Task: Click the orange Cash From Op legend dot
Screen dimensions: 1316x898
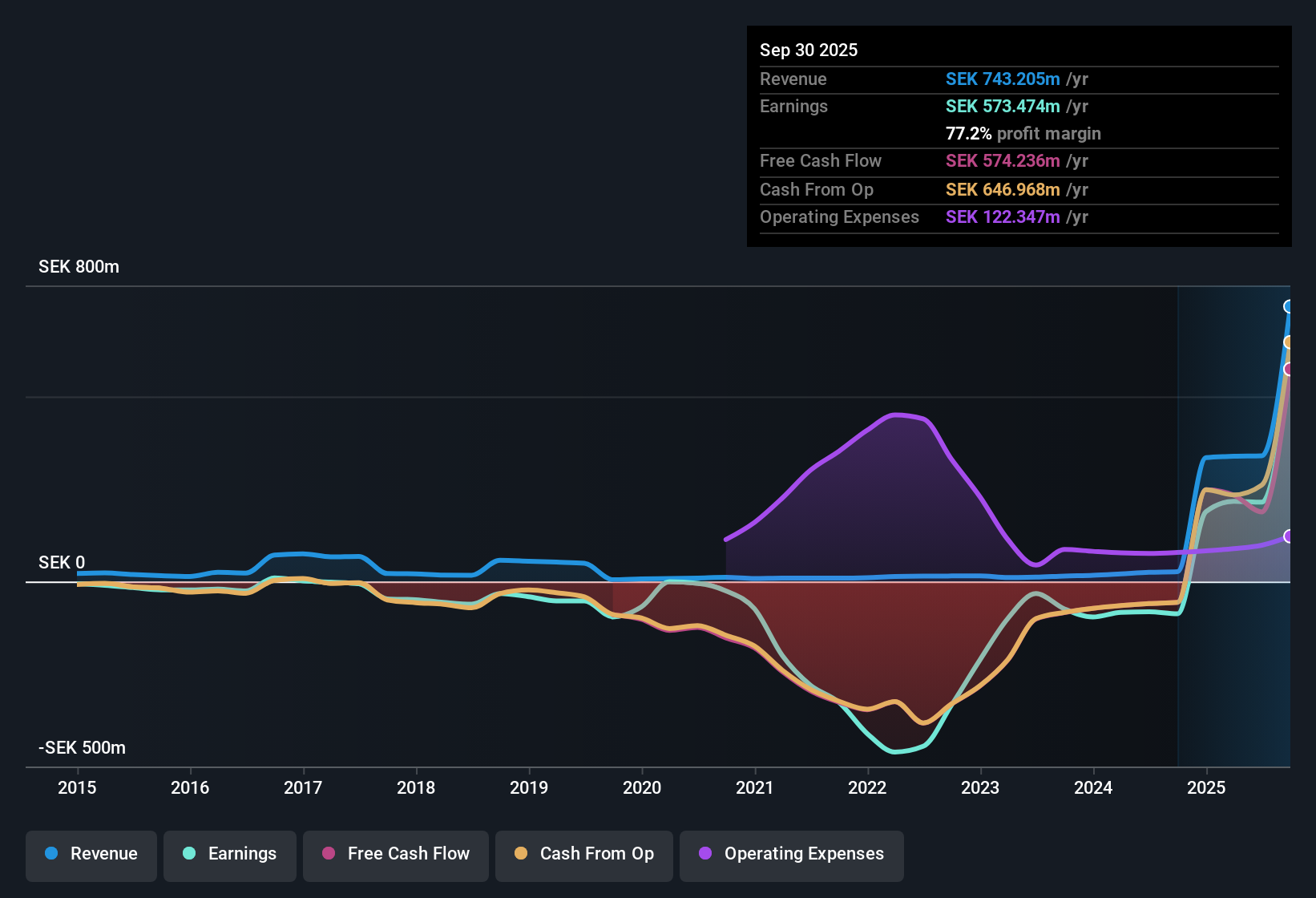Action: click(x=521, y=854)
